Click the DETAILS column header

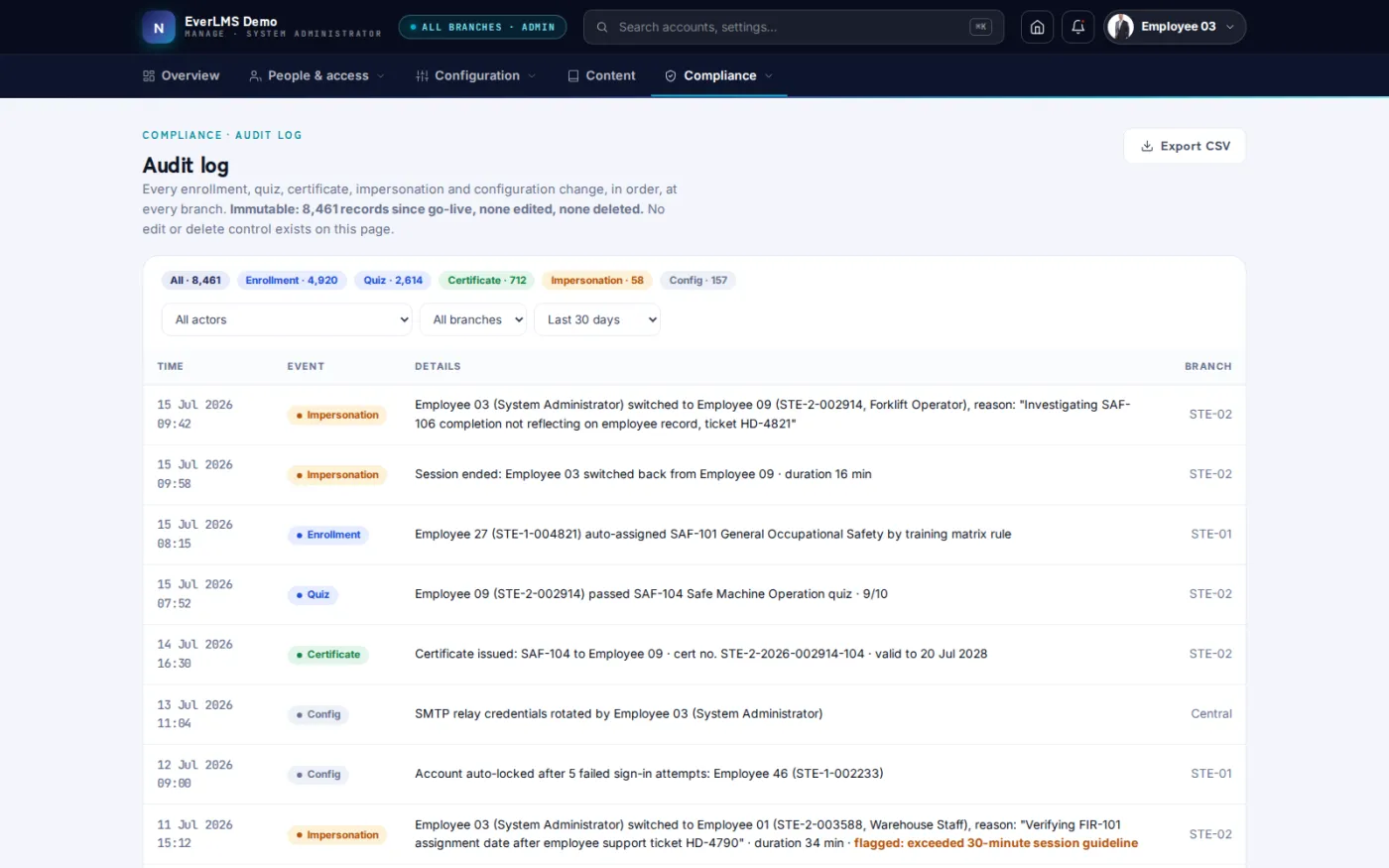click(x=438, y=366)
